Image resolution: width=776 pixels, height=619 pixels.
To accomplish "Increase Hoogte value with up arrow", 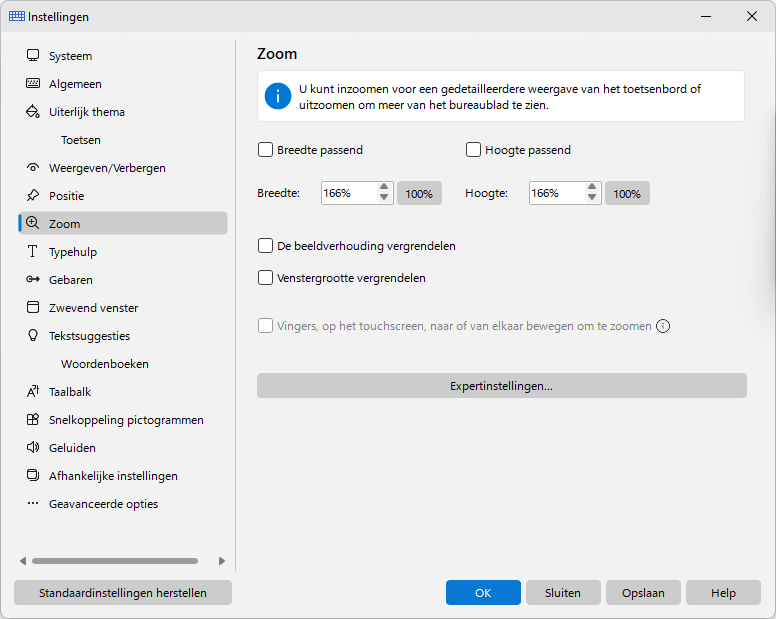I will (592, 187).
